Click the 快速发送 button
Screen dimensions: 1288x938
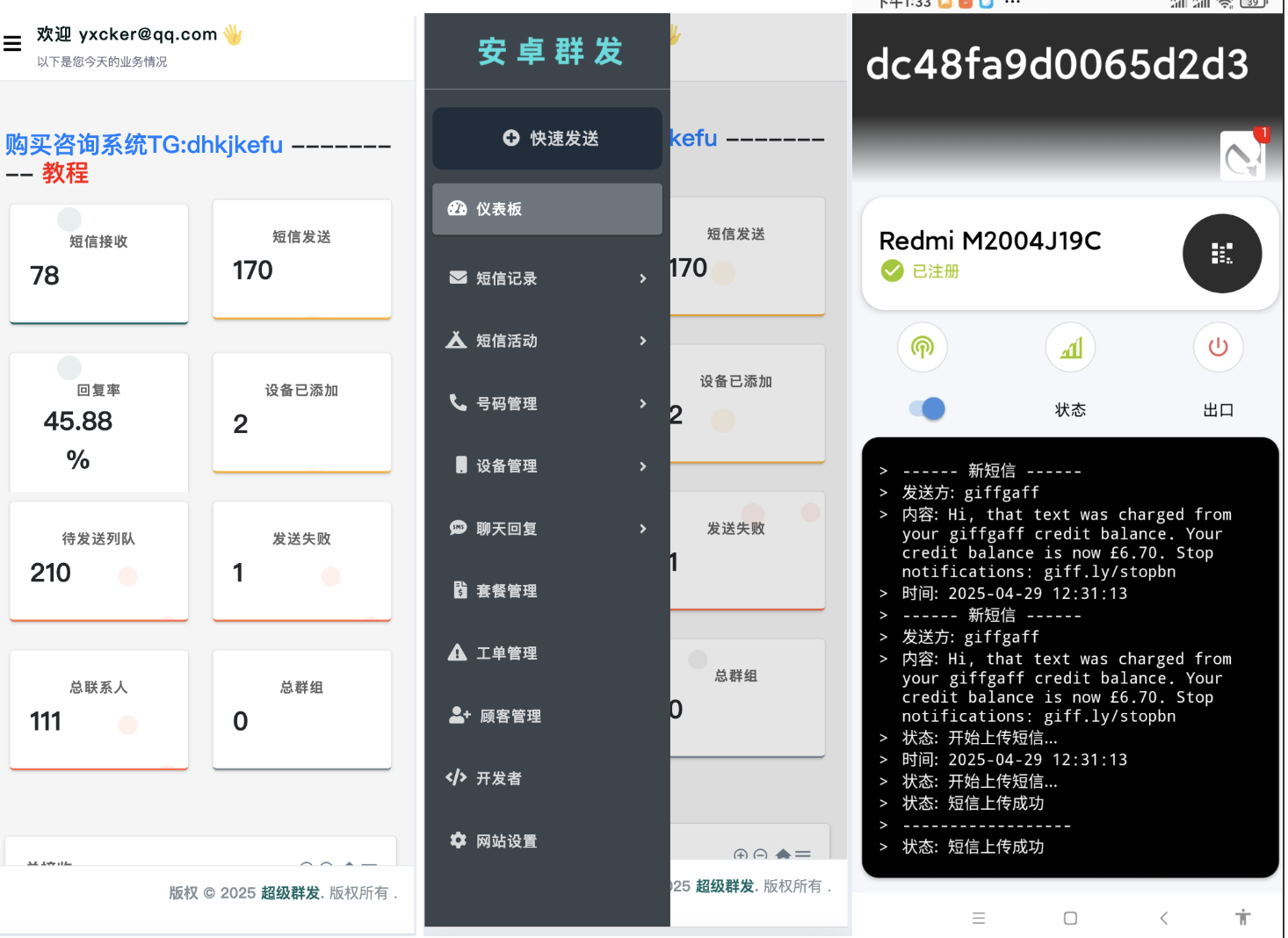(547, 139)
